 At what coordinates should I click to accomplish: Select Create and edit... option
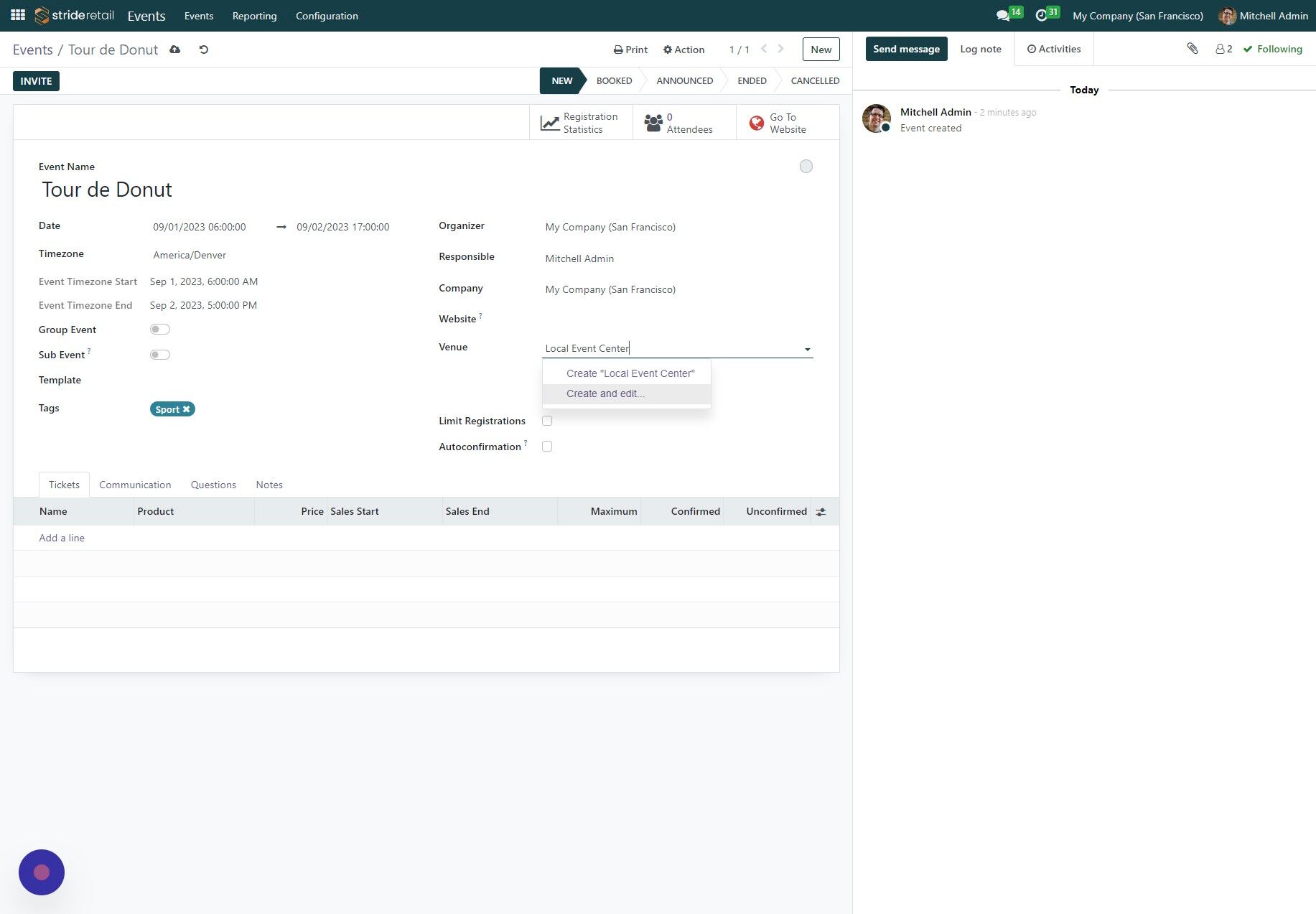(627, 393)
